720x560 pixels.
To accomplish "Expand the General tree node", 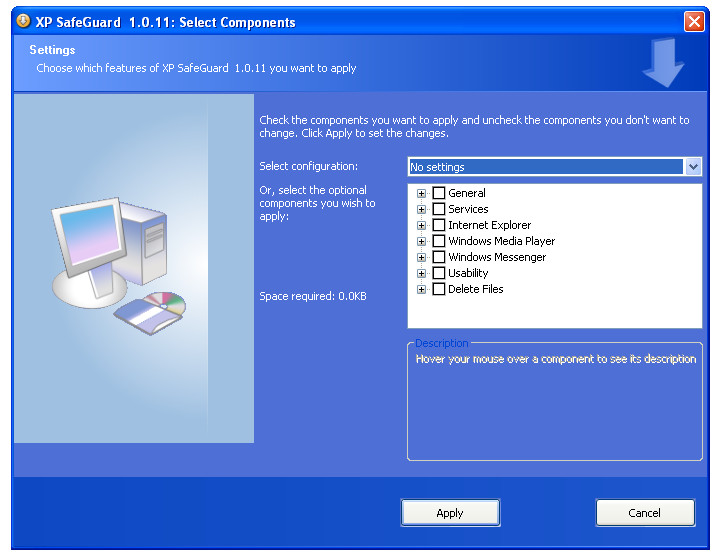I will [x=421, y=193].
